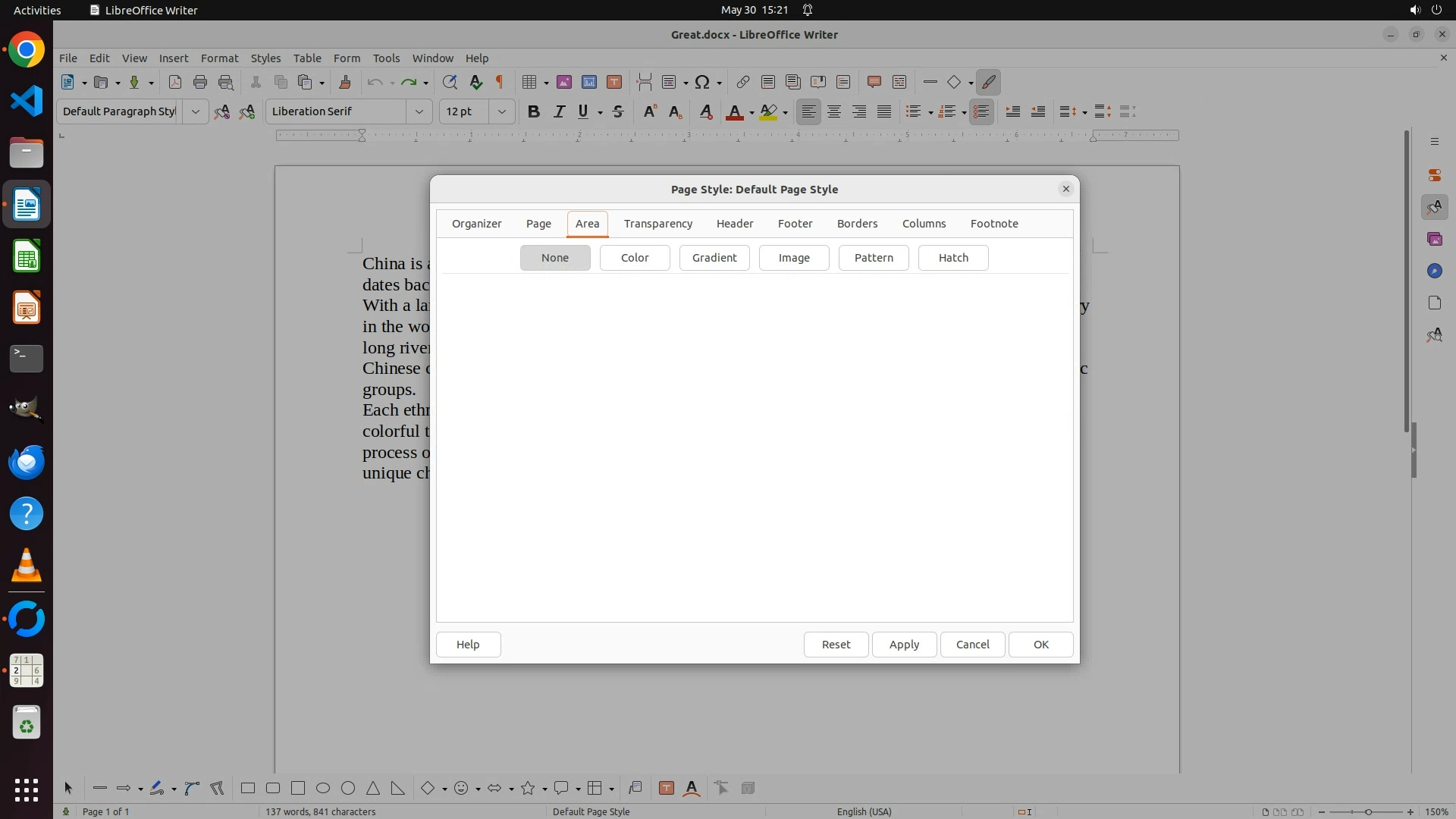Toggle the Color fill option
Viewport: 1456px width, 819px height.
pyautogui.click(x=634, y=258)
